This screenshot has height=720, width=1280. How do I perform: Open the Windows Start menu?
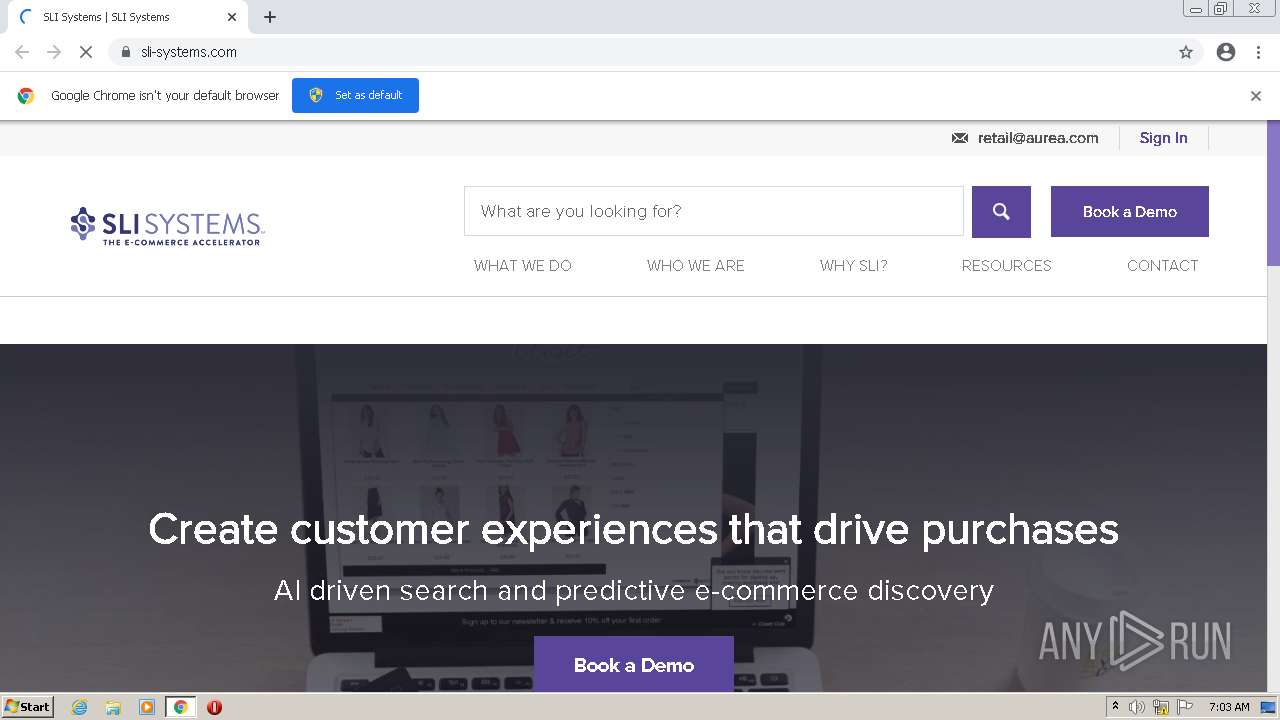27,707
